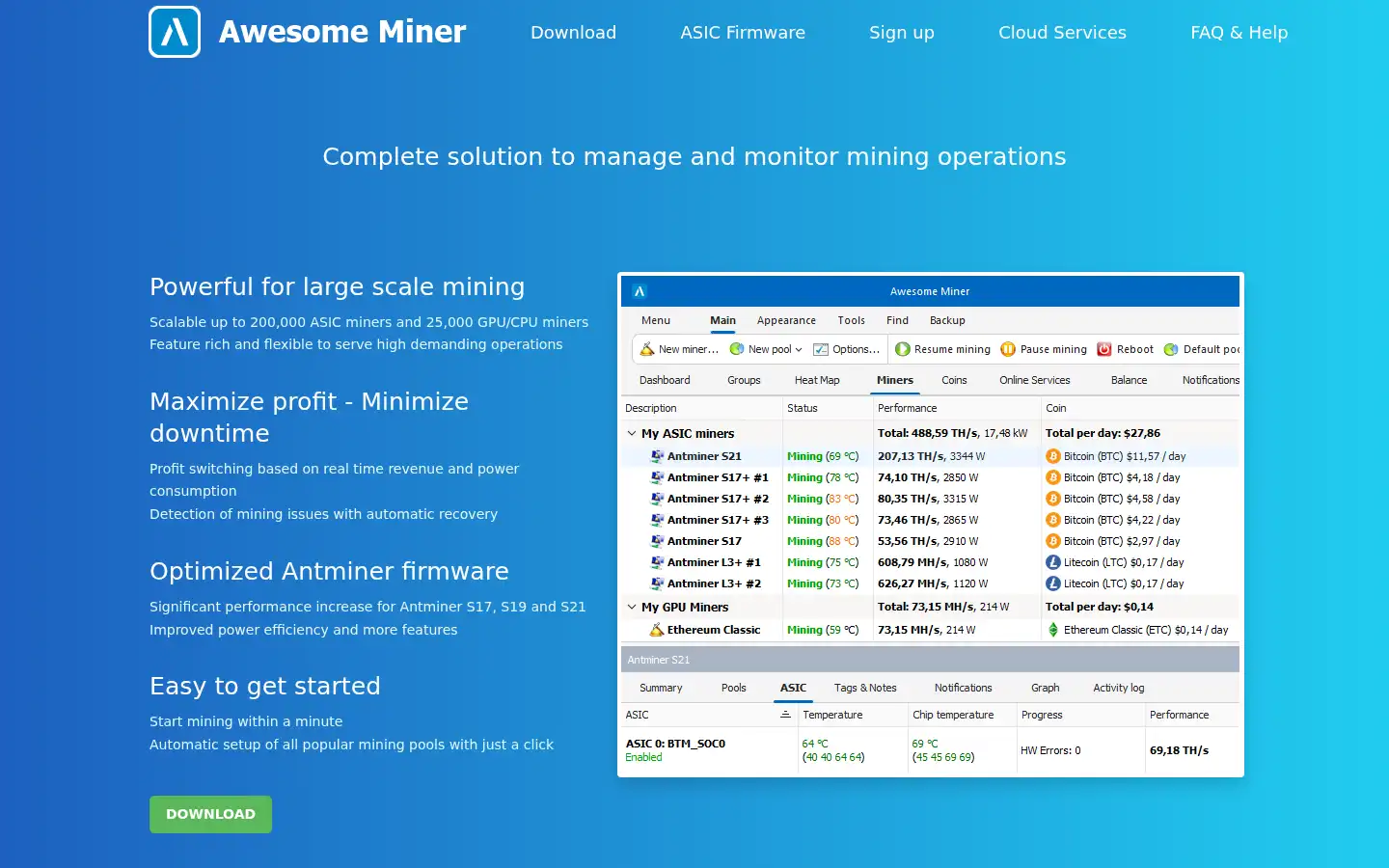Open the Pools tab in details panel

pyautogui.click(x=734, y=688)
